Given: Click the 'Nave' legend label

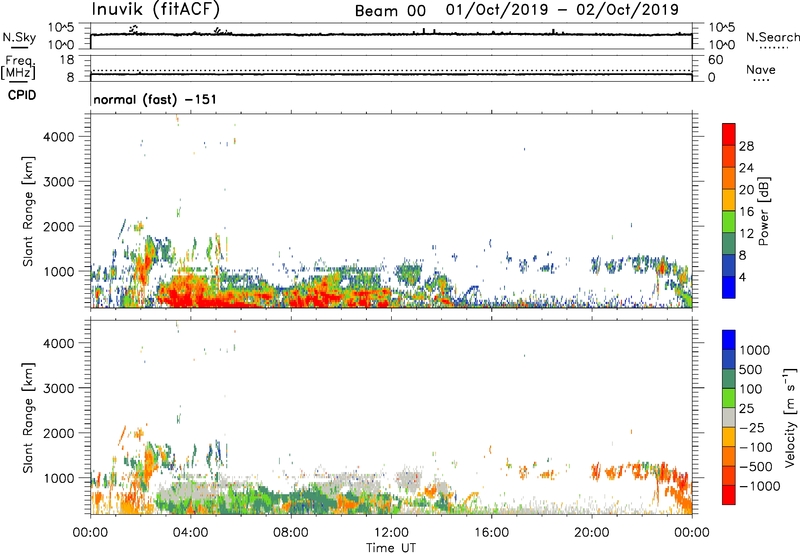Looking at the screenshot, I should [761, 69].
